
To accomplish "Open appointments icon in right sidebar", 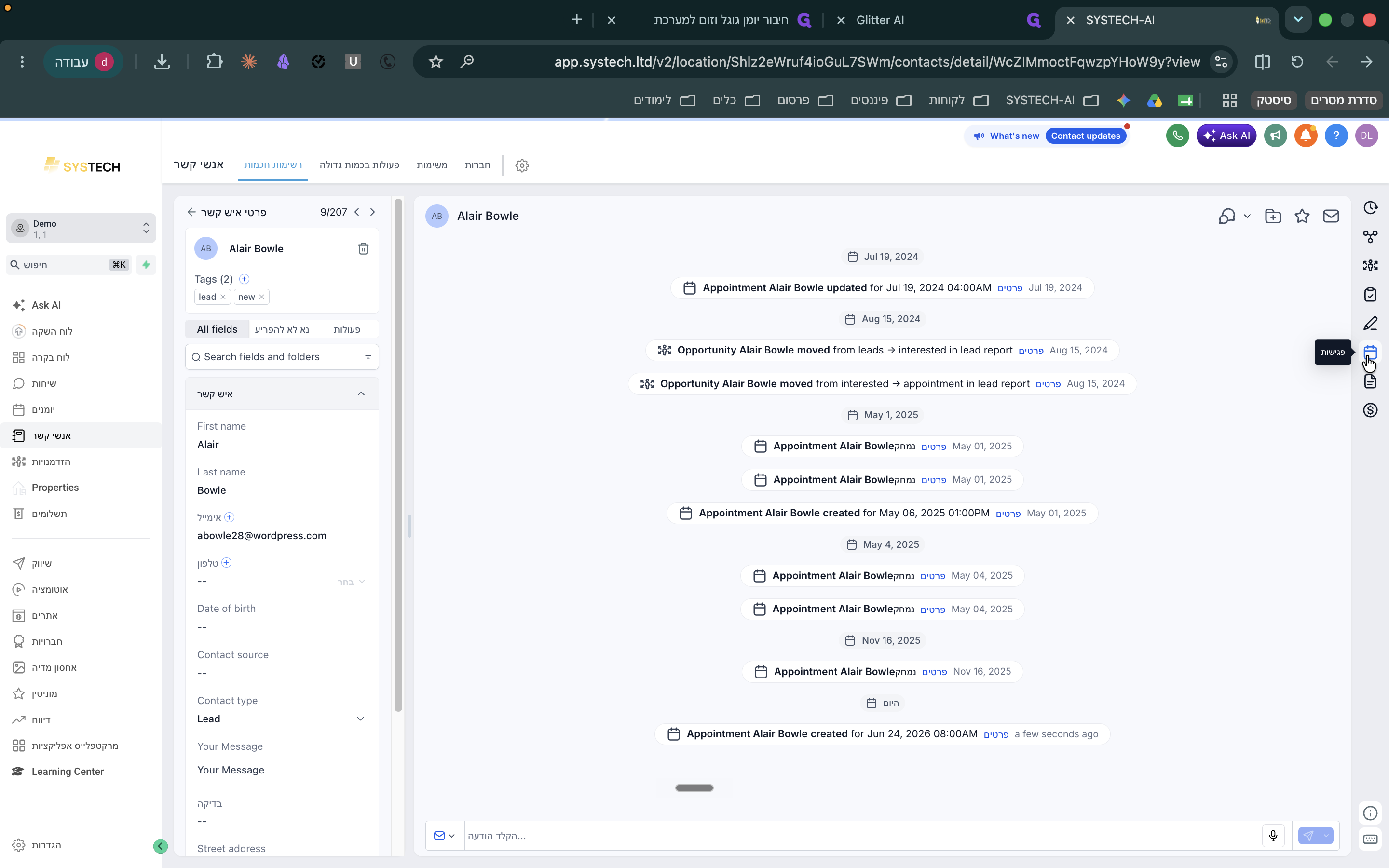I will coord(1370,352).
